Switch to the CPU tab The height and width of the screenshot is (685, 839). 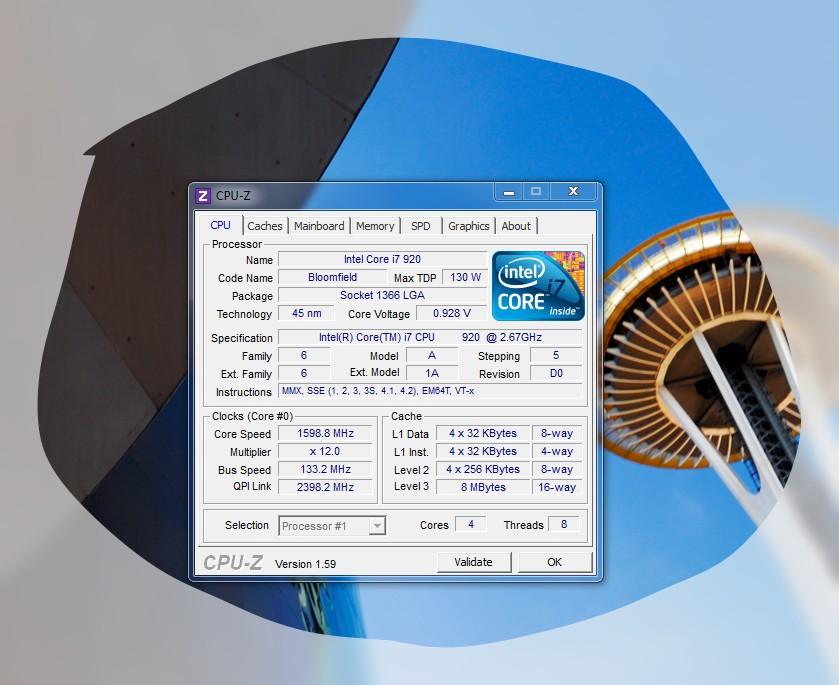click(x=220, y=225)
